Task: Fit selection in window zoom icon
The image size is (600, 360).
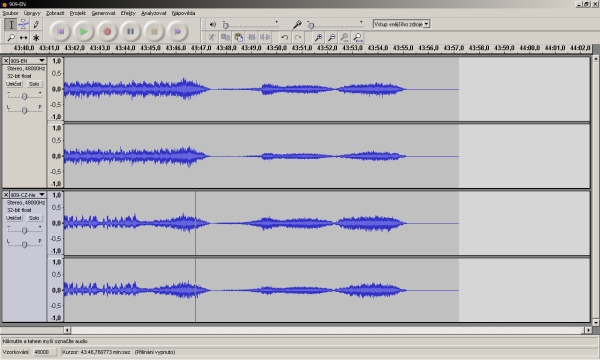Action: pos(344,37)
